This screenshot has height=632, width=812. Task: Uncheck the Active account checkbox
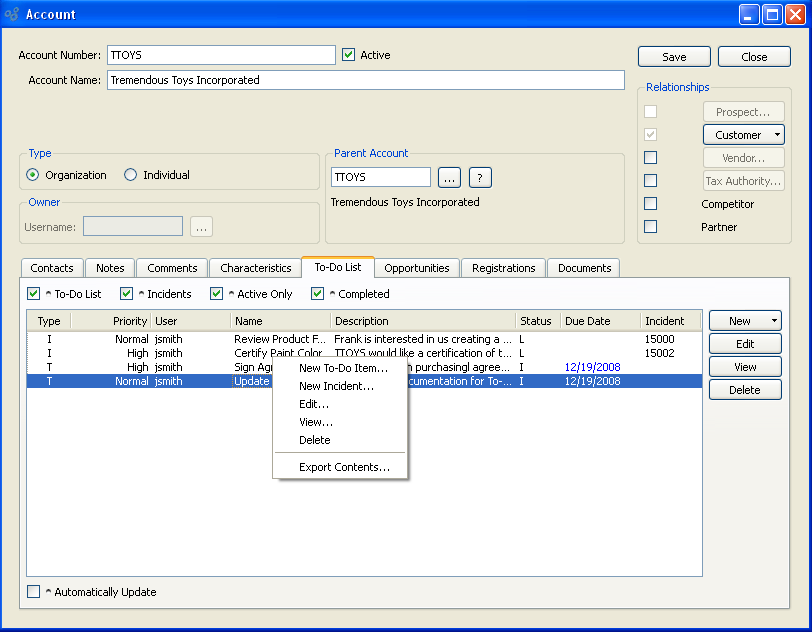pos(349,55)
